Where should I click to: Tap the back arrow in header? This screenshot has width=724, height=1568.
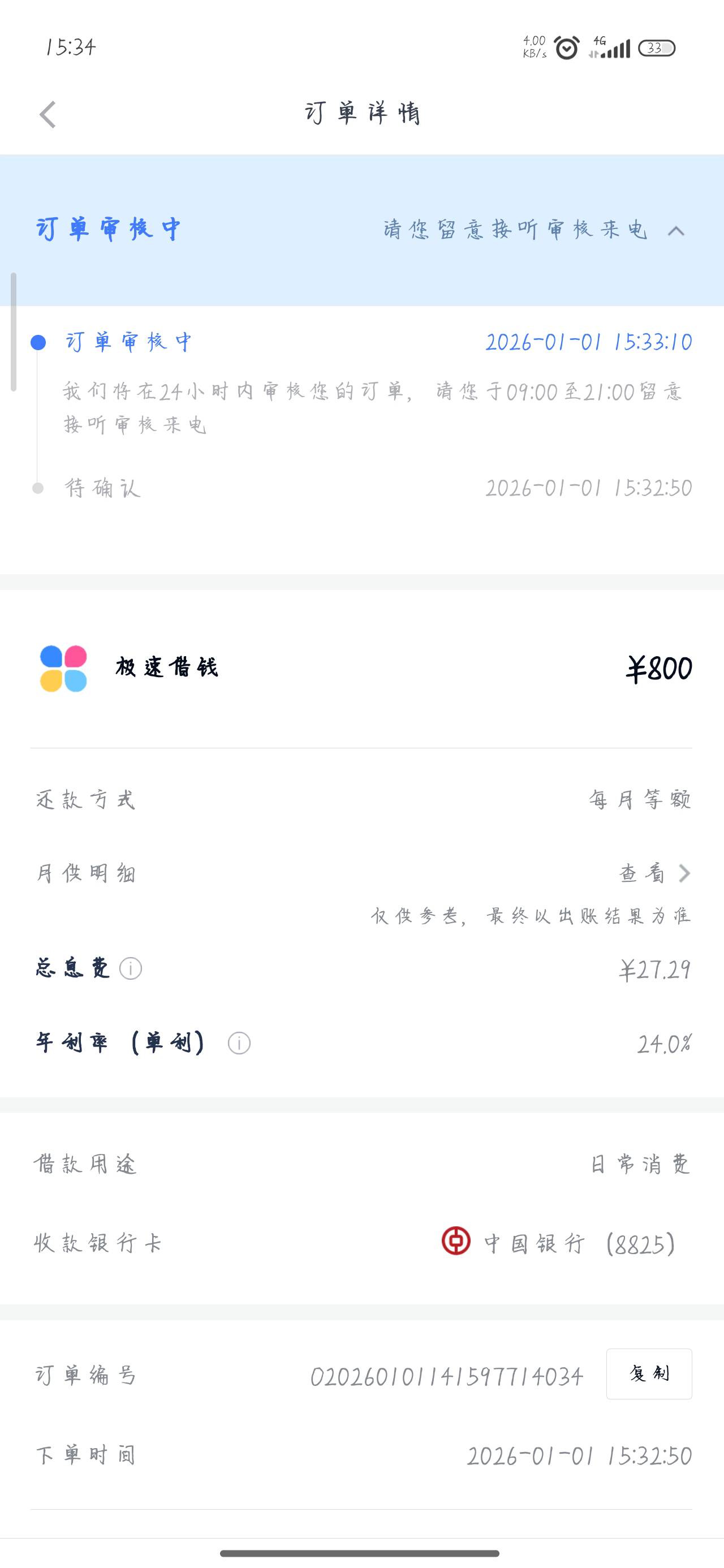(x=48, y=114)
